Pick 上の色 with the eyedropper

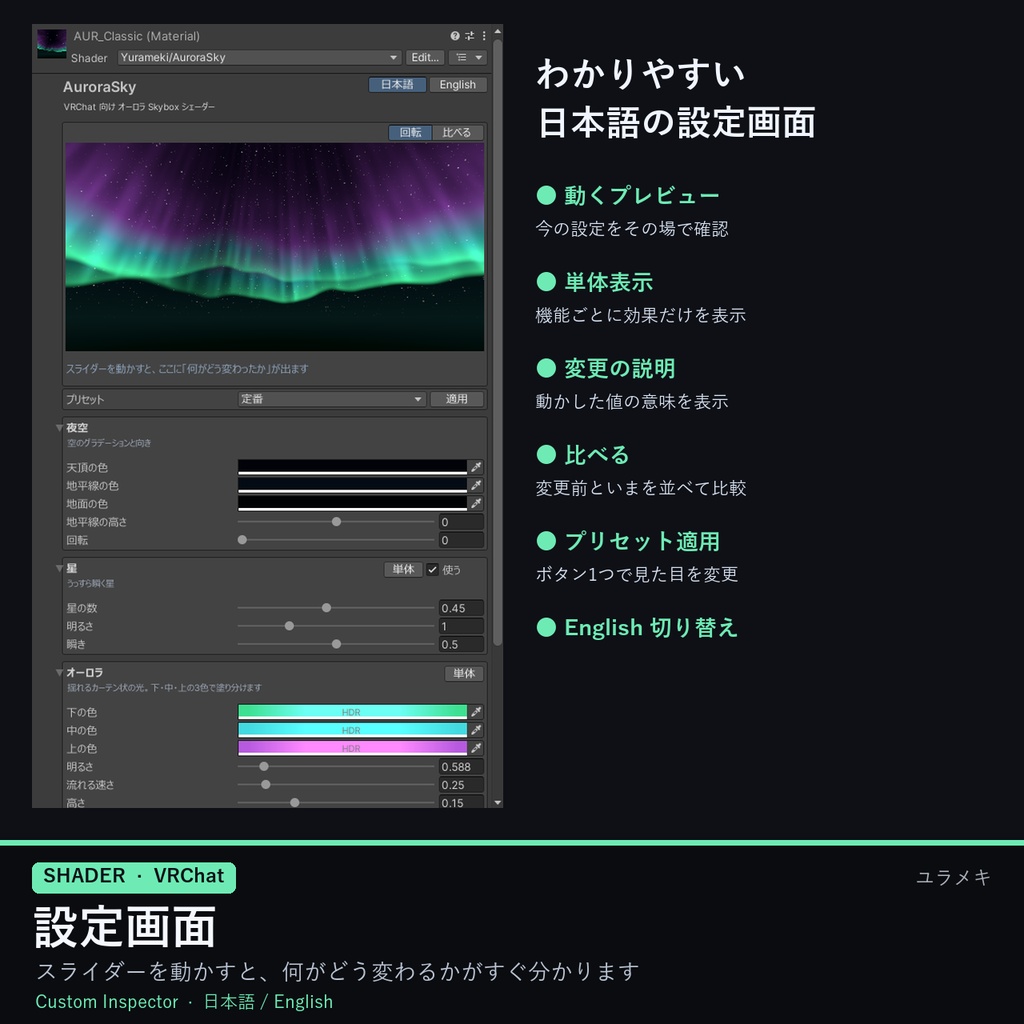tap(477, 748)
